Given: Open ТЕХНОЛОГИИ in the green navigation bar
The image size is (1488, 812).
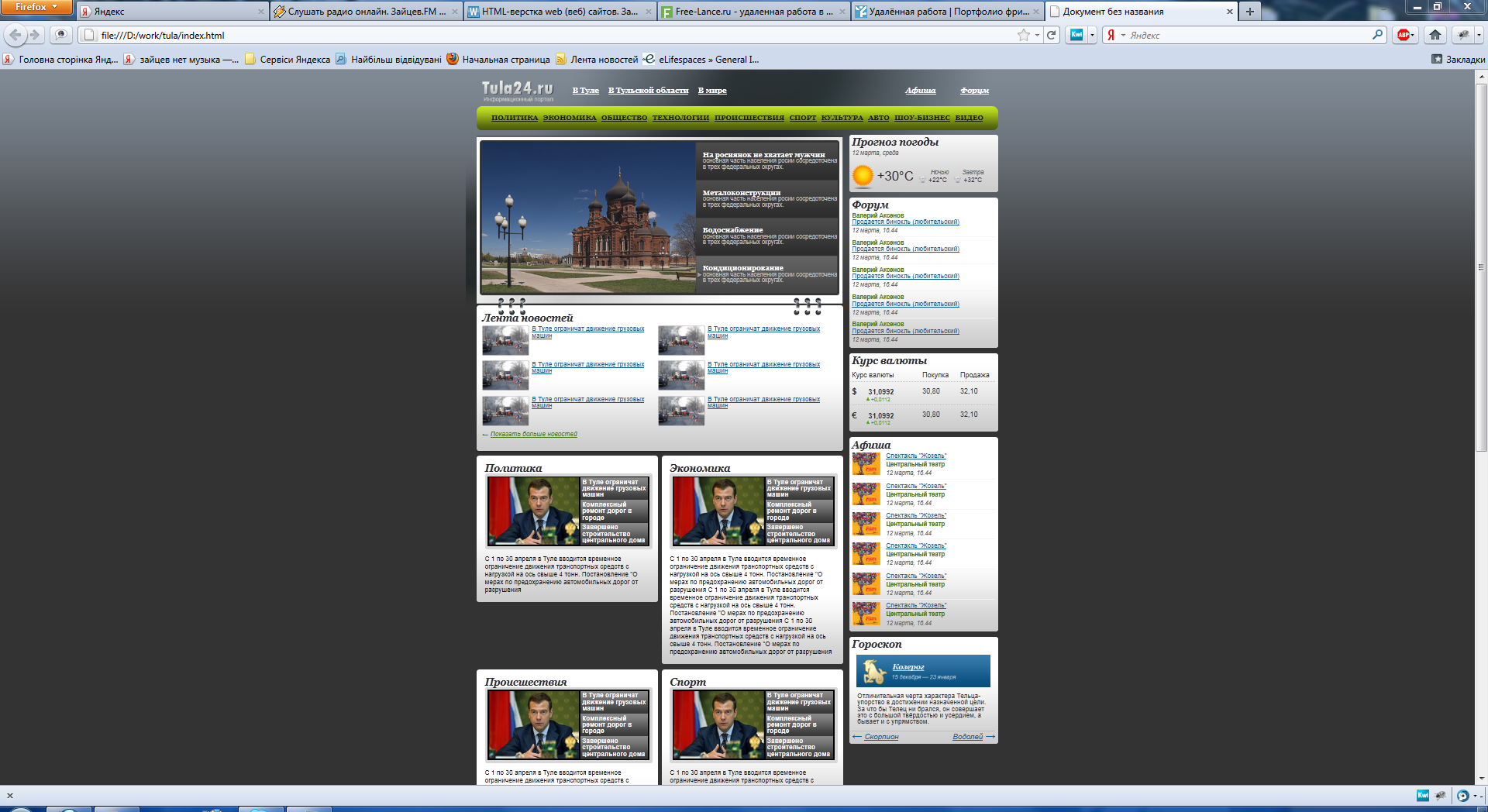Looking at the screenshot, I should (x=680, y=118).
